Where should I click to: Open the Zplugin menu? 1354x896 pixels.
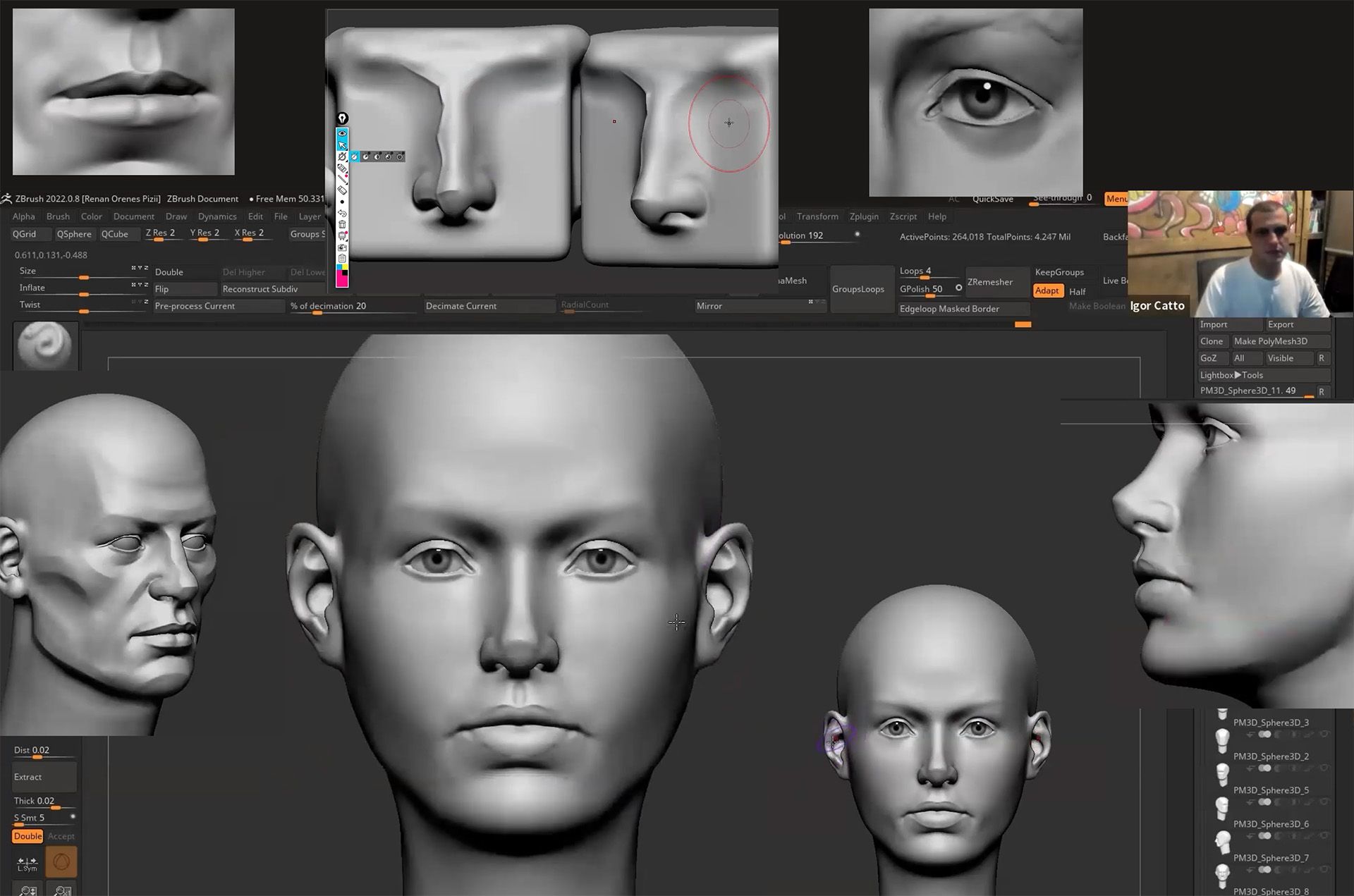tap(864, 216)
